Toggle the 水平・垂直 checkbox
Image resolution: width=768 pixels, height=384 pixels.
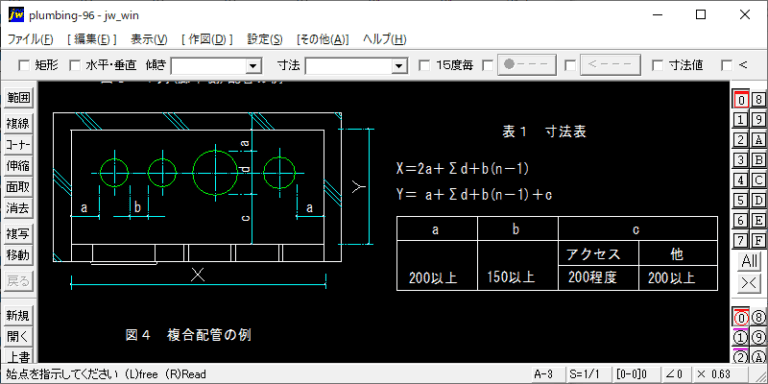[x=74, y=65]
